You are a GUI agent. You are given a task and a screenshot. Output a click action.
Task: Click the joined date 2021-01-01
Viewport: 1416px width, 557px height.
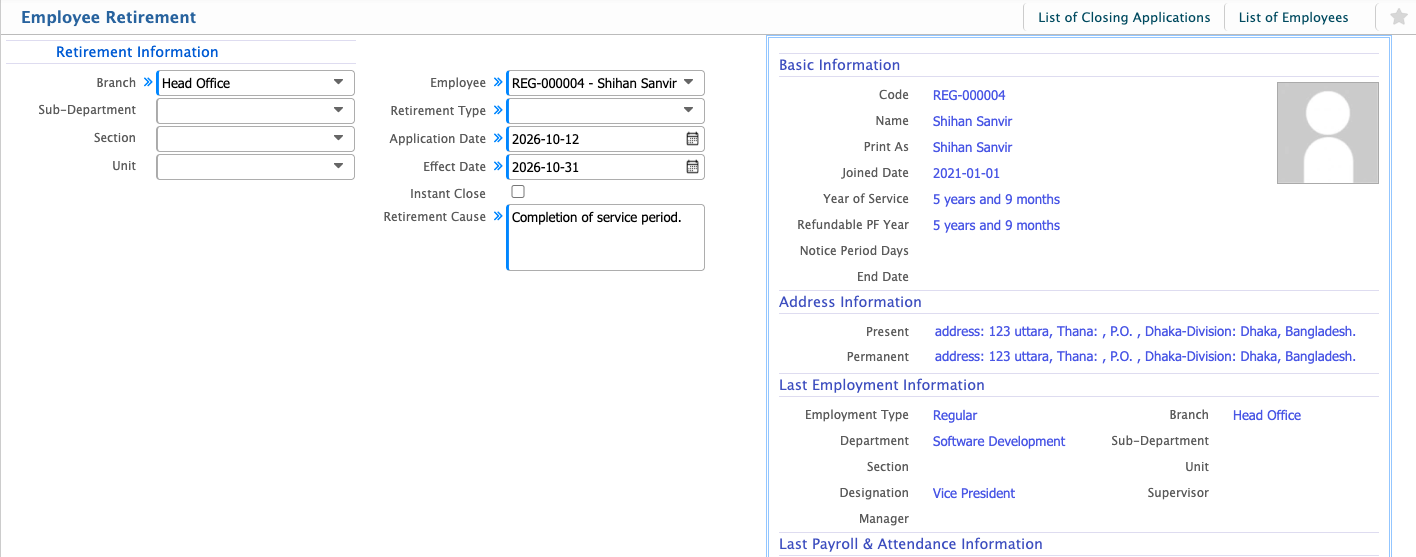pyautogui.click(x=966, y=173)
